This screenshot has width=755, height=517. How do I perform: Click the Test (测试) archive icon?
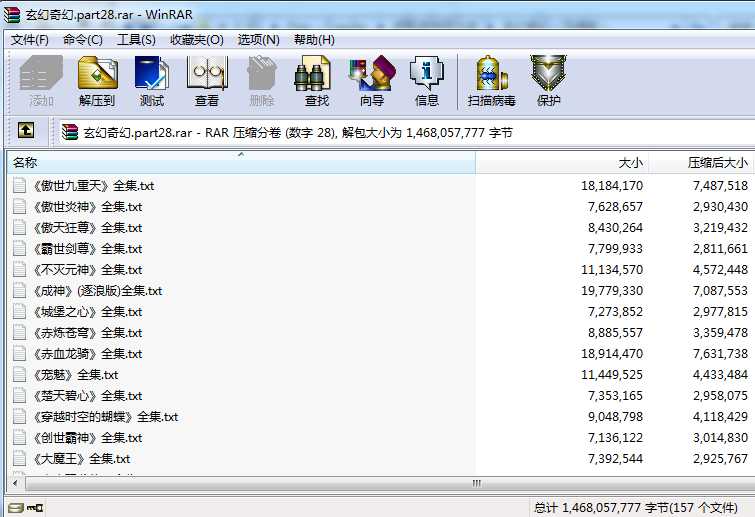click(152, 73)
